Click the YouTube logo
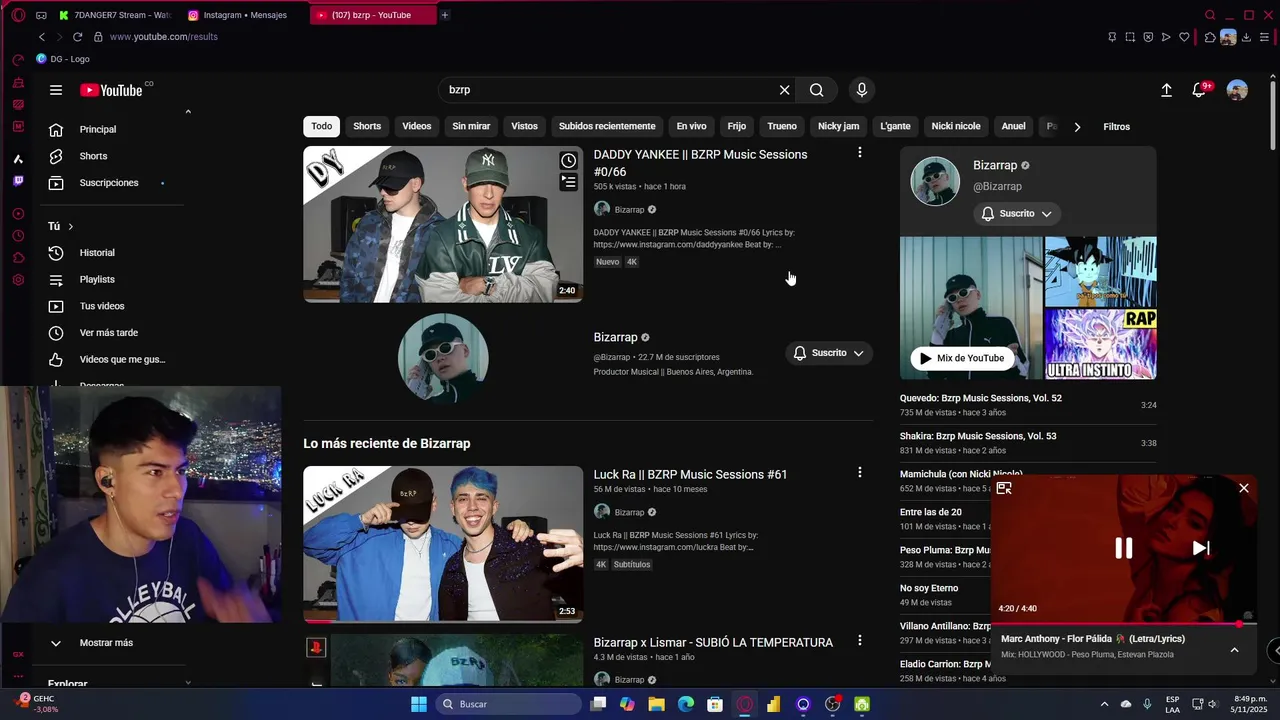 pyautogui.click(x=112, y=90)
